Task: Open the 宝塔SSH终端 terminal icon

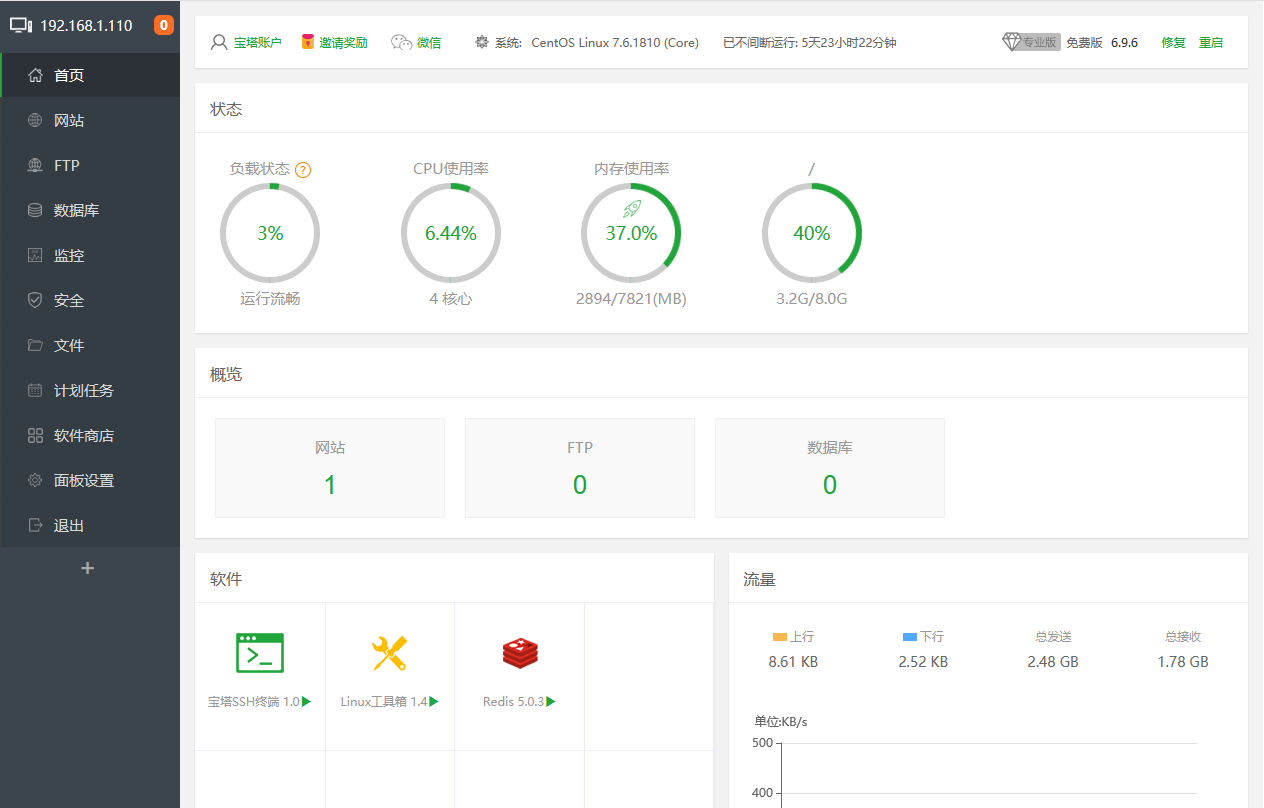Action: tap(260, 653)
